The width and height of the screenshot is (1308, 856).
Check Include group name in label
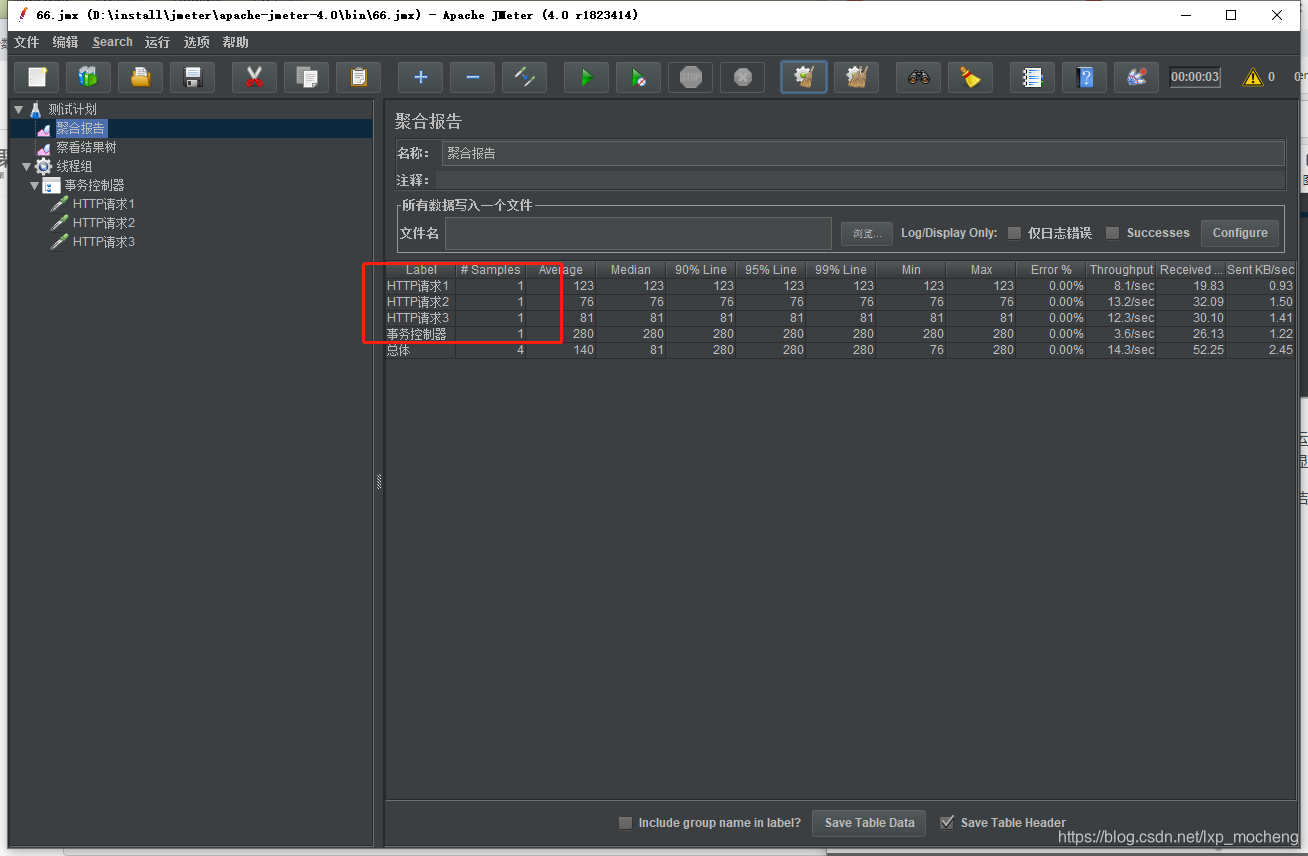625,823
